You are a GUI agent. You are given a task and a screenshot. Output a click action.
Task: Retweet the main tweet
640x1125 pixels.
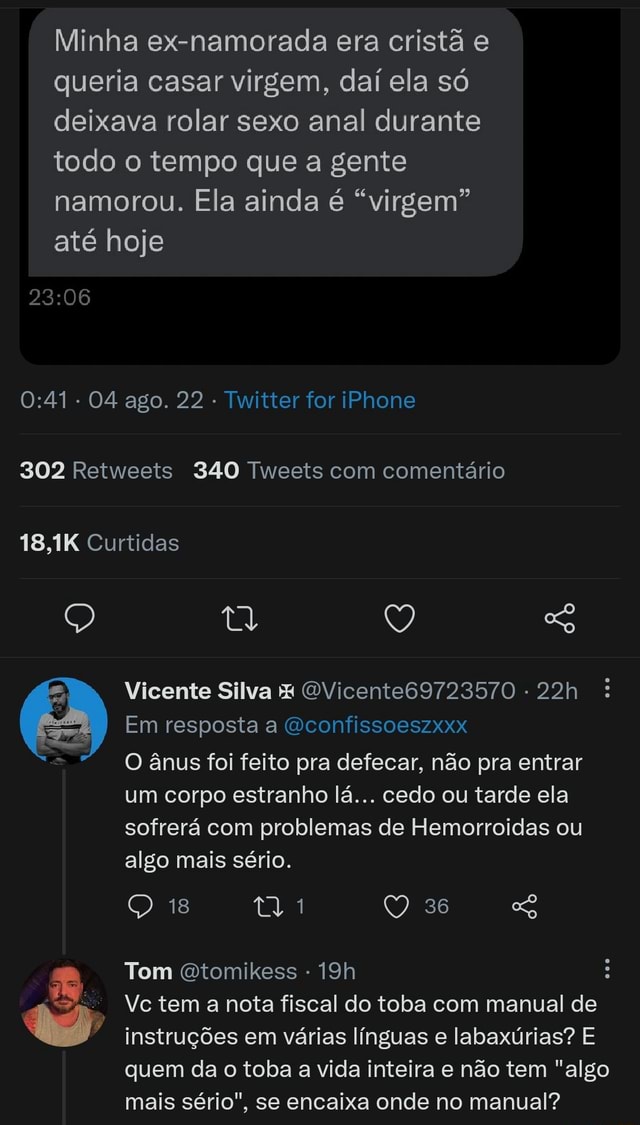point(239,621)
